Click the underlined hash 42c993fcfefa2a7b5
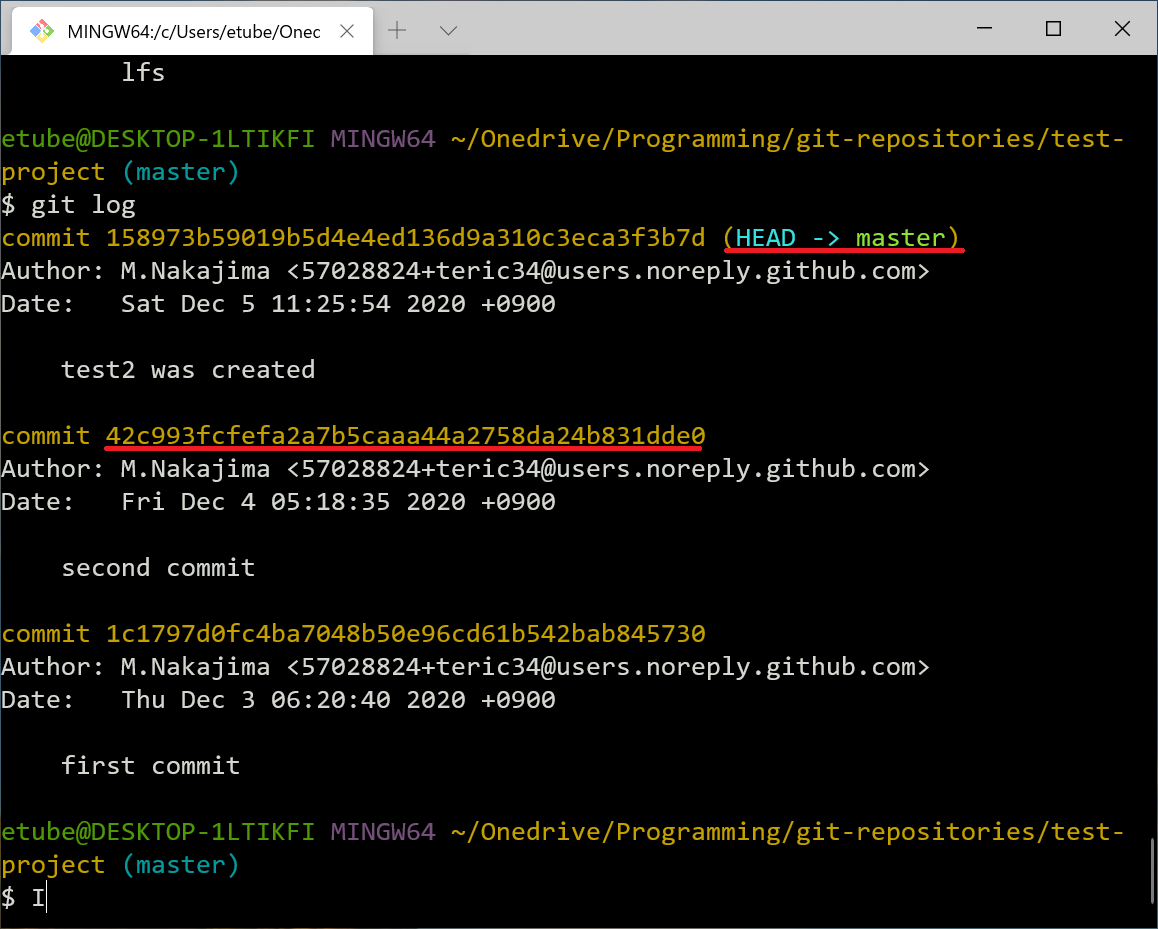This screenshot has height=929, width=1158. point(405,436)
